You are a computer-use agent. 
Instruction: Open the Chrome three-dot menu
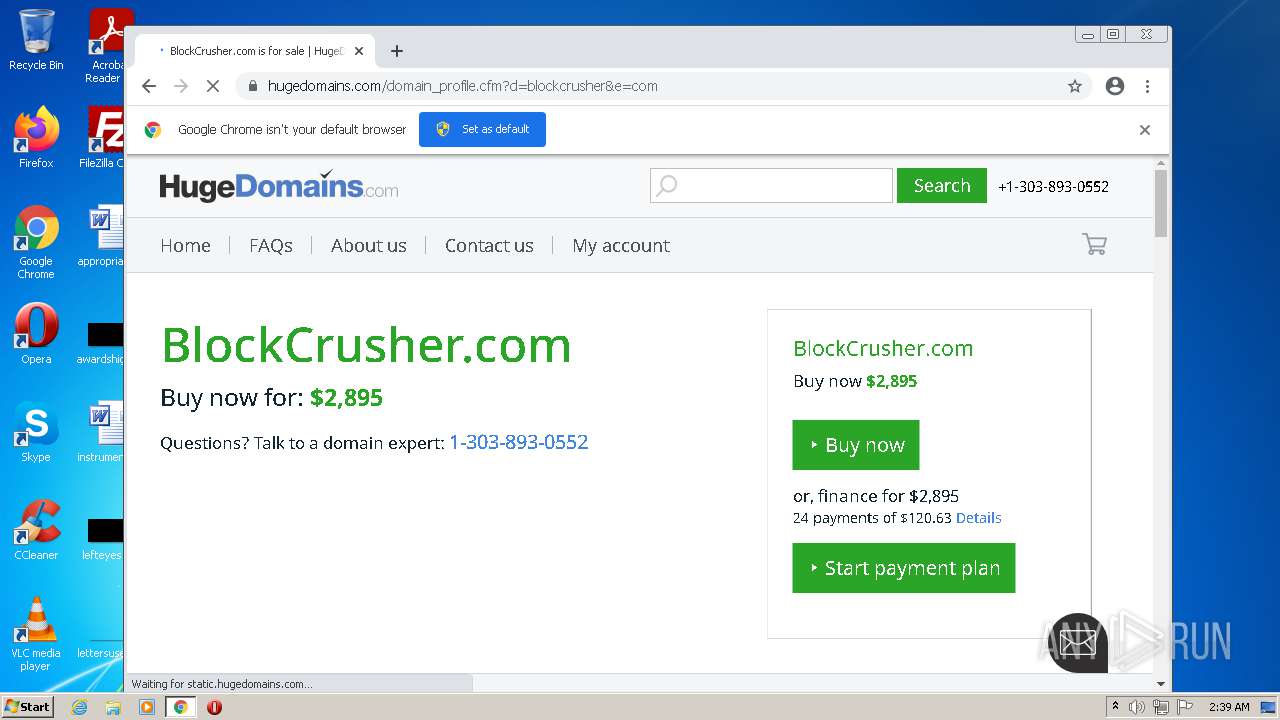click(1148, 86)
